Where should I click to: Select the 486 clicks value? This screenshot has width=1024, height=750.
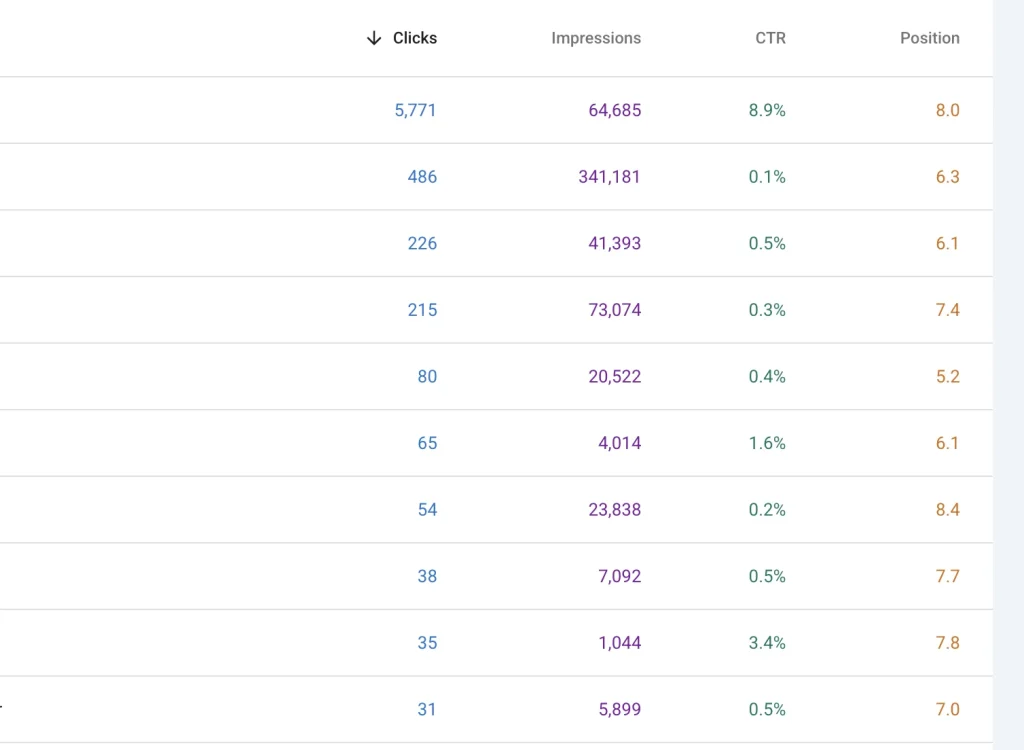click(x=422, y=176)
